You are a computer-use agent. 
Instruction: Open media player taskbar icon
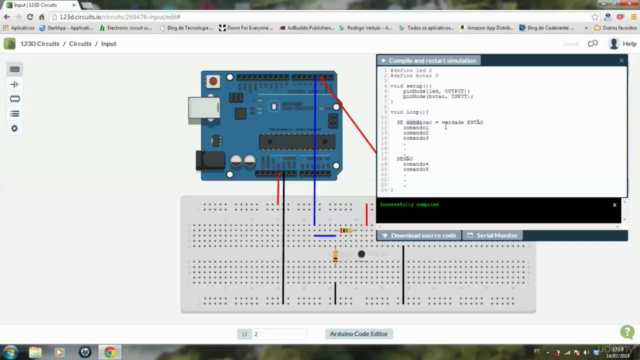click(59, 352)
